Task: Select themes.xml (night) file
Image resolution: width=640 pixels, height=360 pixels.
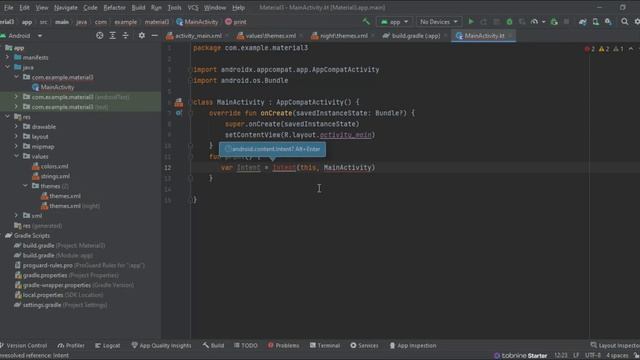Action: coord(70,206)
